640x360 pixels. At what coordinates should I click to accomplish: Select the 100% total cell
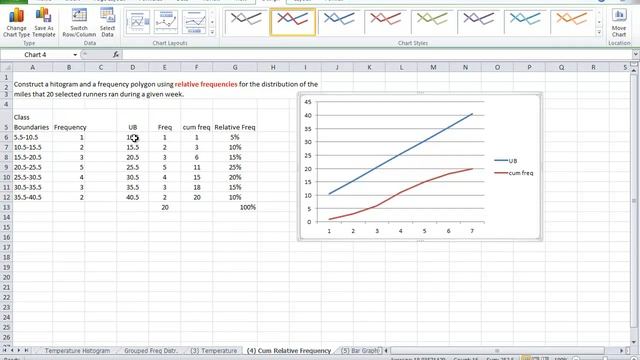tap(235, 207)
